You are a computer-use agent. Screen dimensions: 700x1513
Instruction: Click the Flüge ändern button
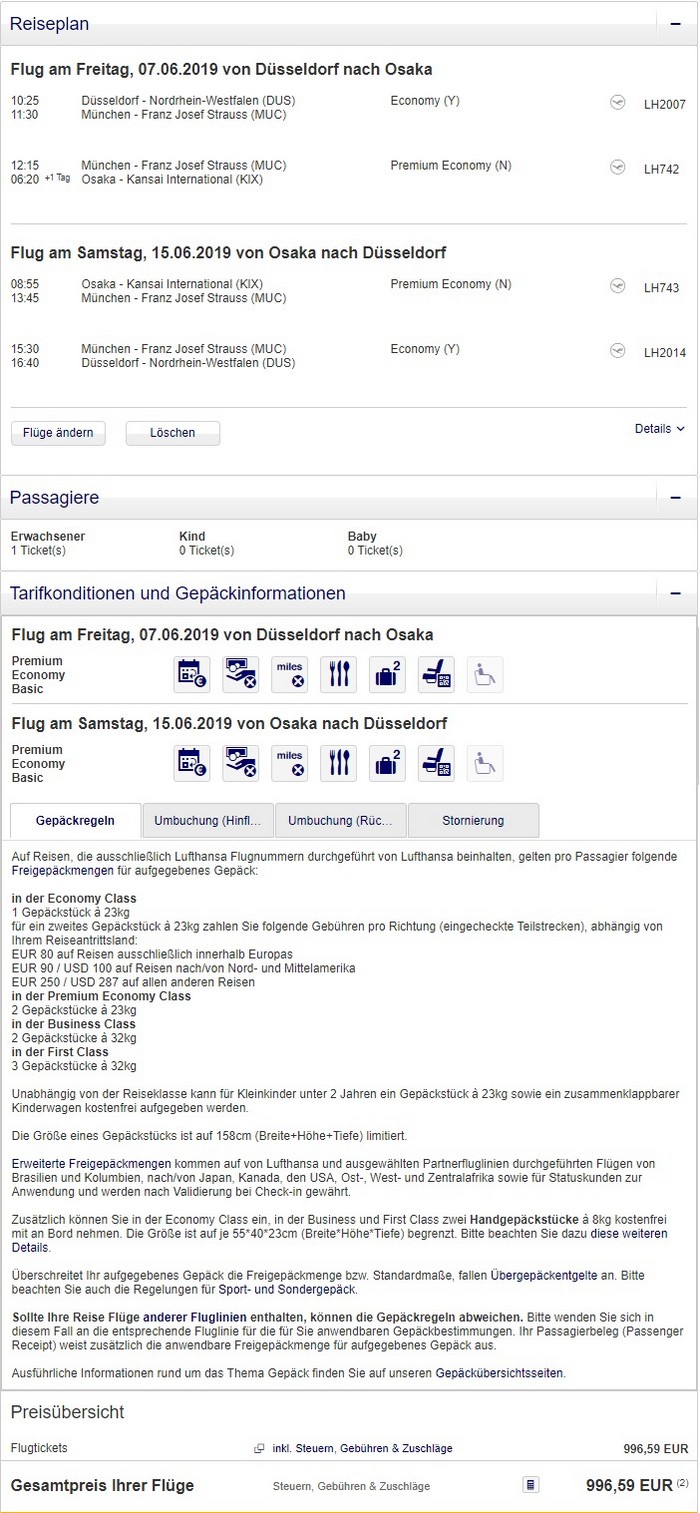[58, 433]
